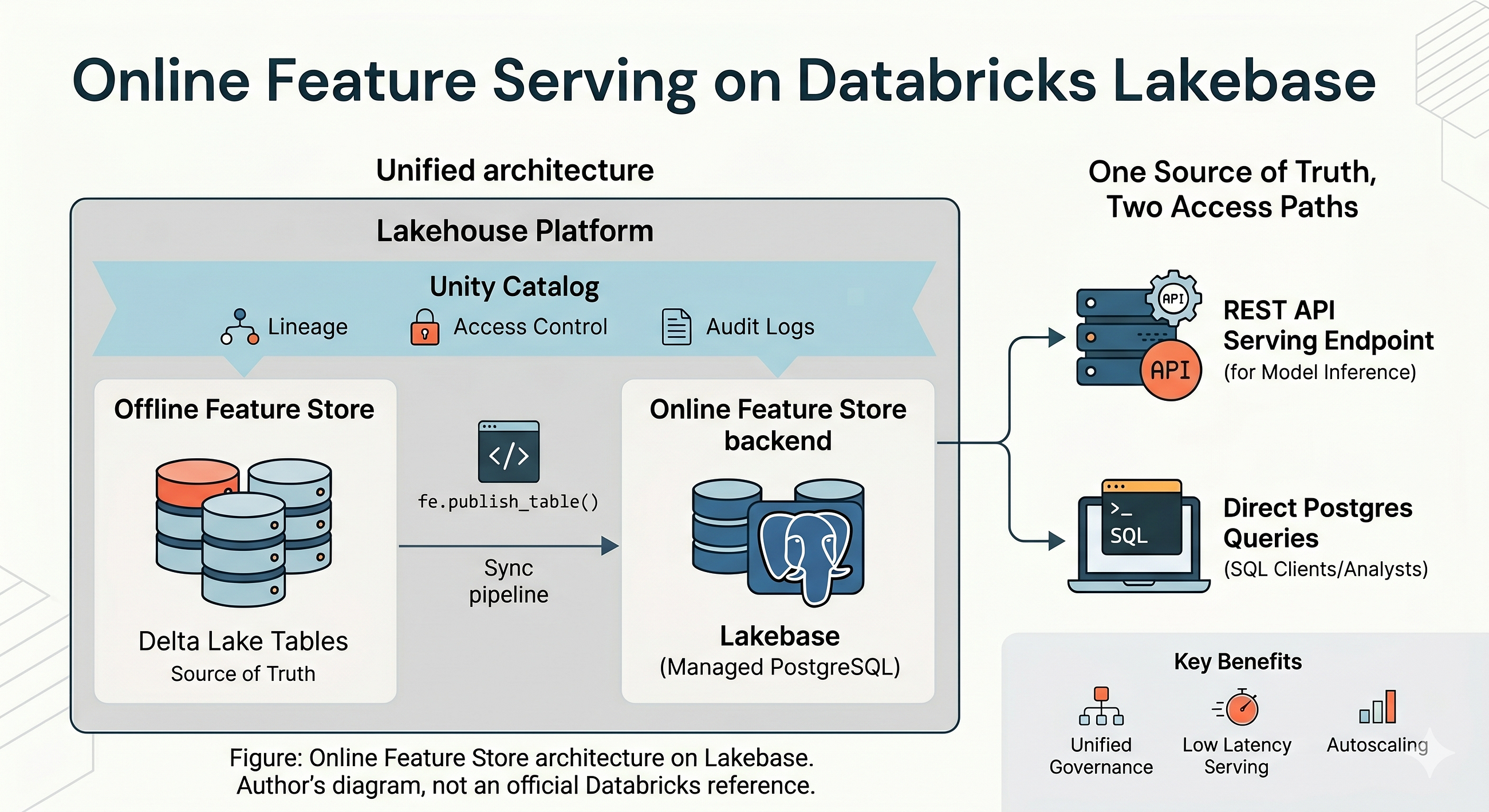The image size is (1489, 812).
Task: Click the 'Unity Catalog' banner title
Action: tap(514, 287)
